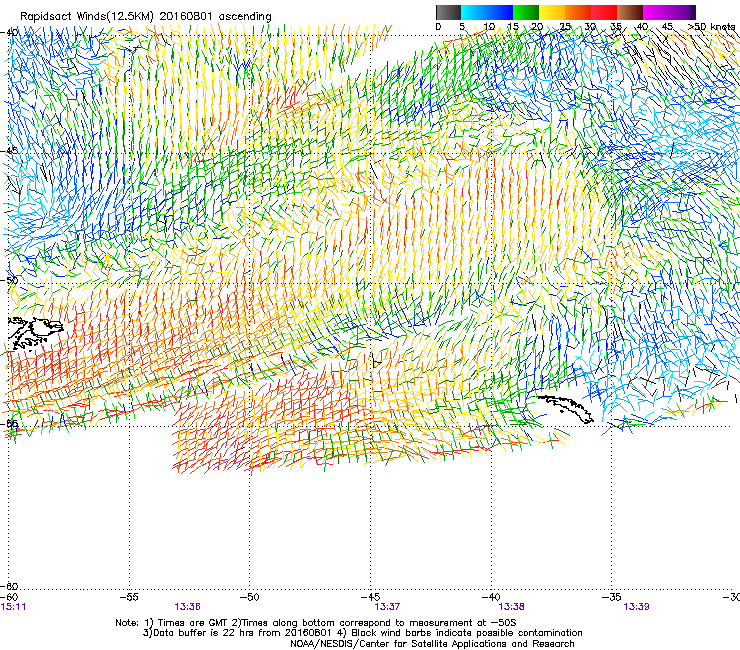
Task: Click the note line "3)Data buffer is 22 hrs"
Action: [362, 633]
